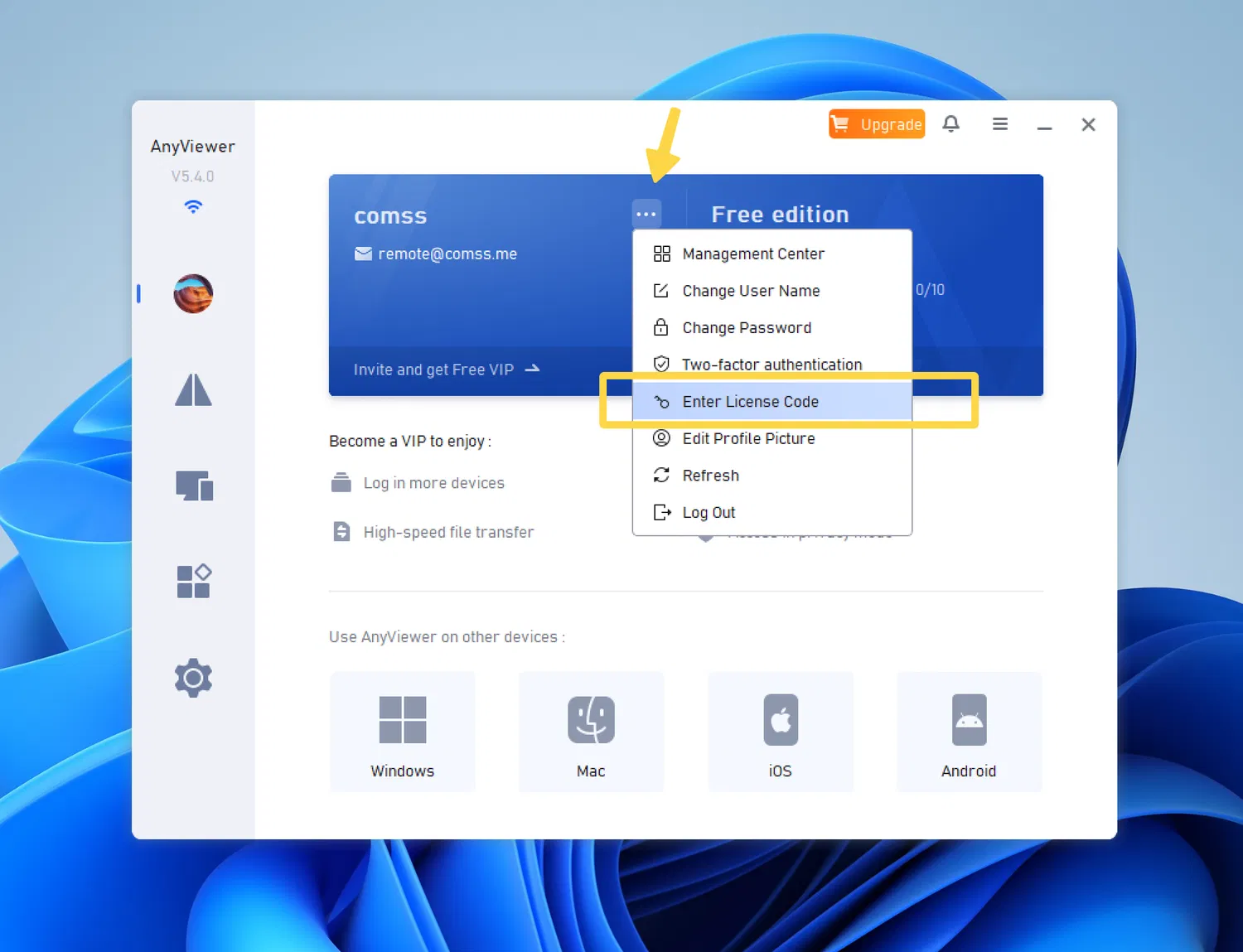Open the profile avatar tab in sidebar
Screen dimensions: 1243x952
coord(193,293)
